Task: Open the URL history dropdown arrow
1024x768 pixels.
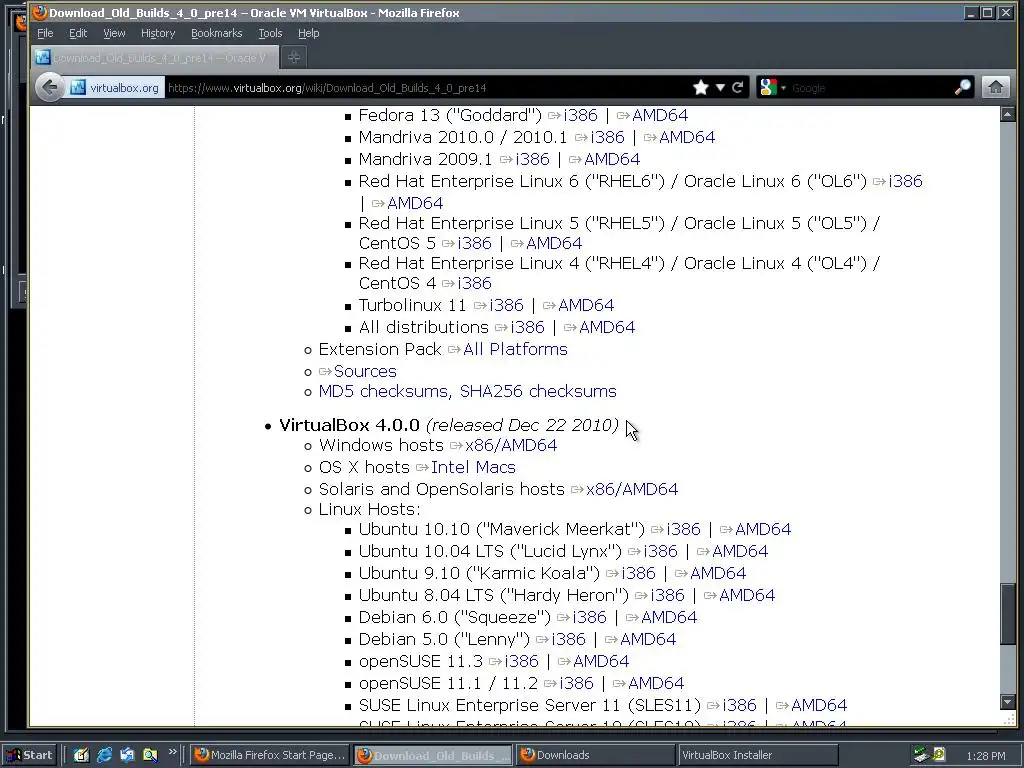Action: coord(720,88)
